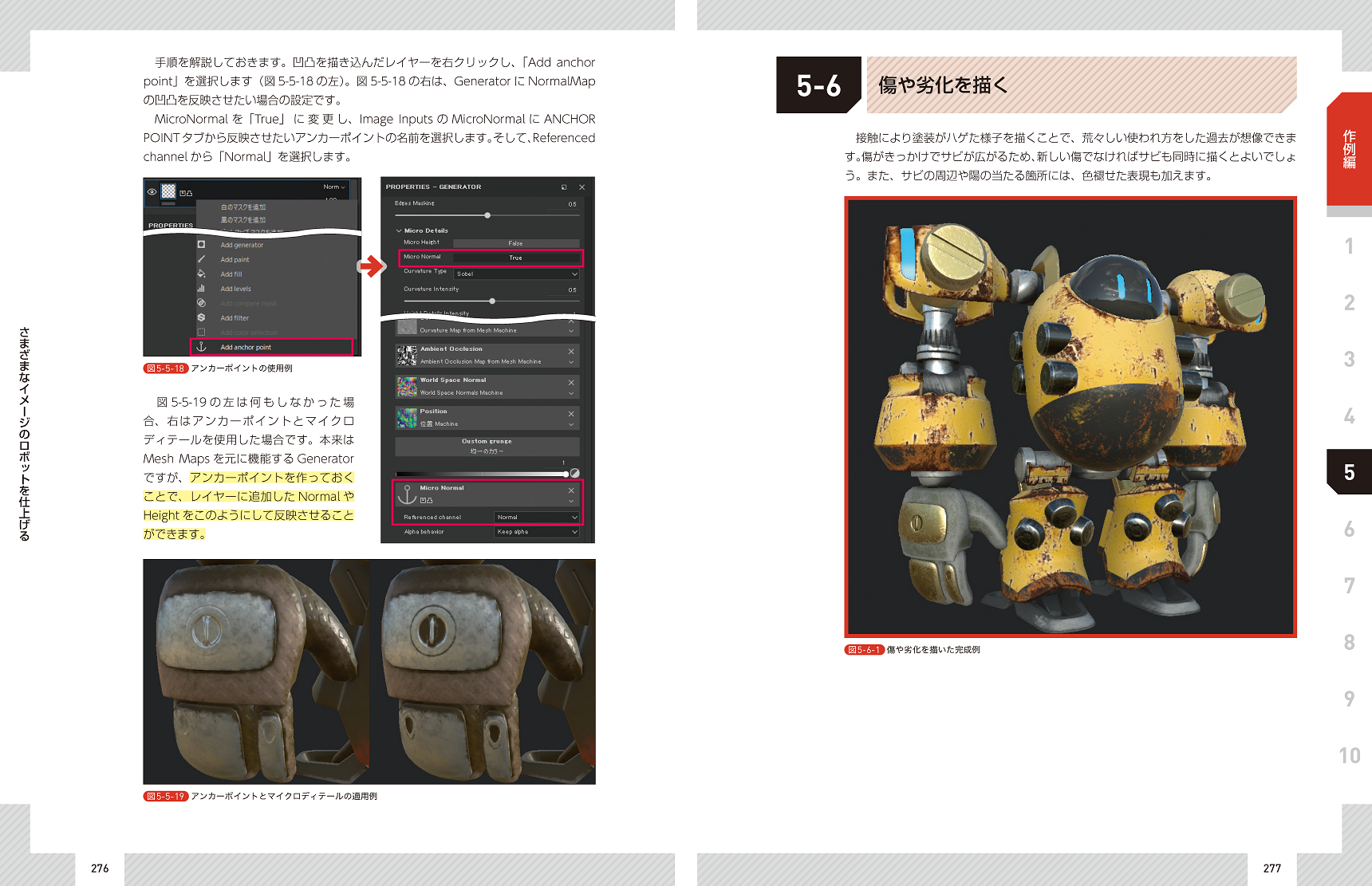Click the Edges Masking slider handle
The width and height of the screenshot is (1372, 886).
[x=487, y=215]
